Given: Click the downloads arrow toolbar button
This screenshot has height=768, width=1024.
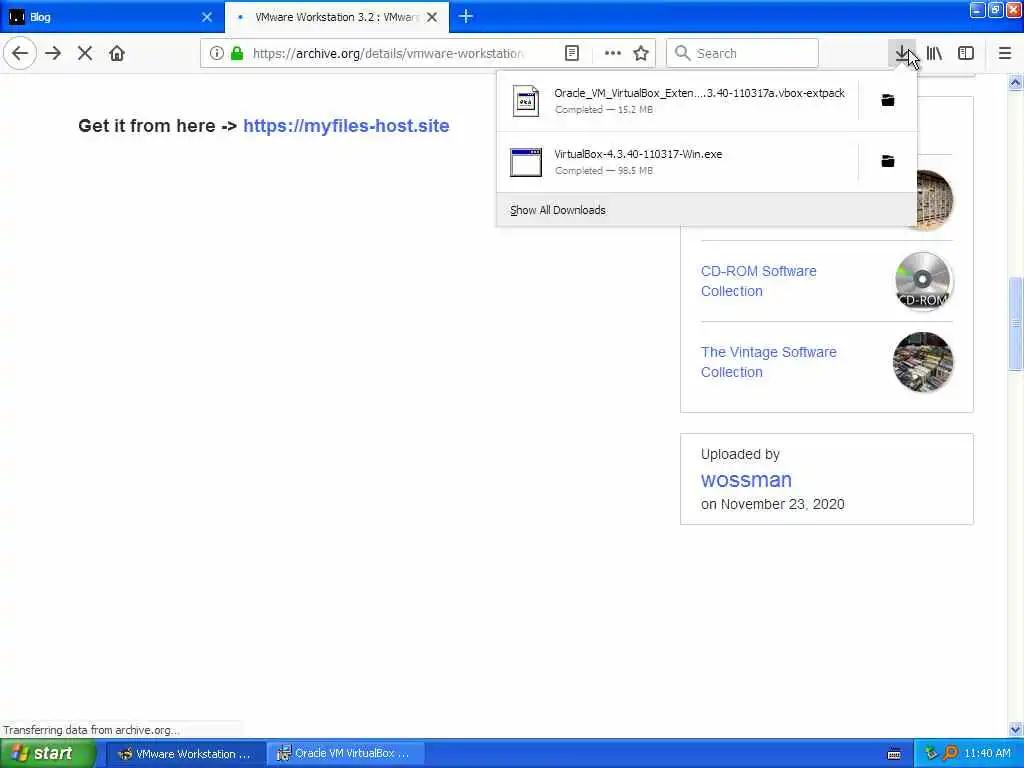Looking at the screenshot, I should click(x=902, y=53).
